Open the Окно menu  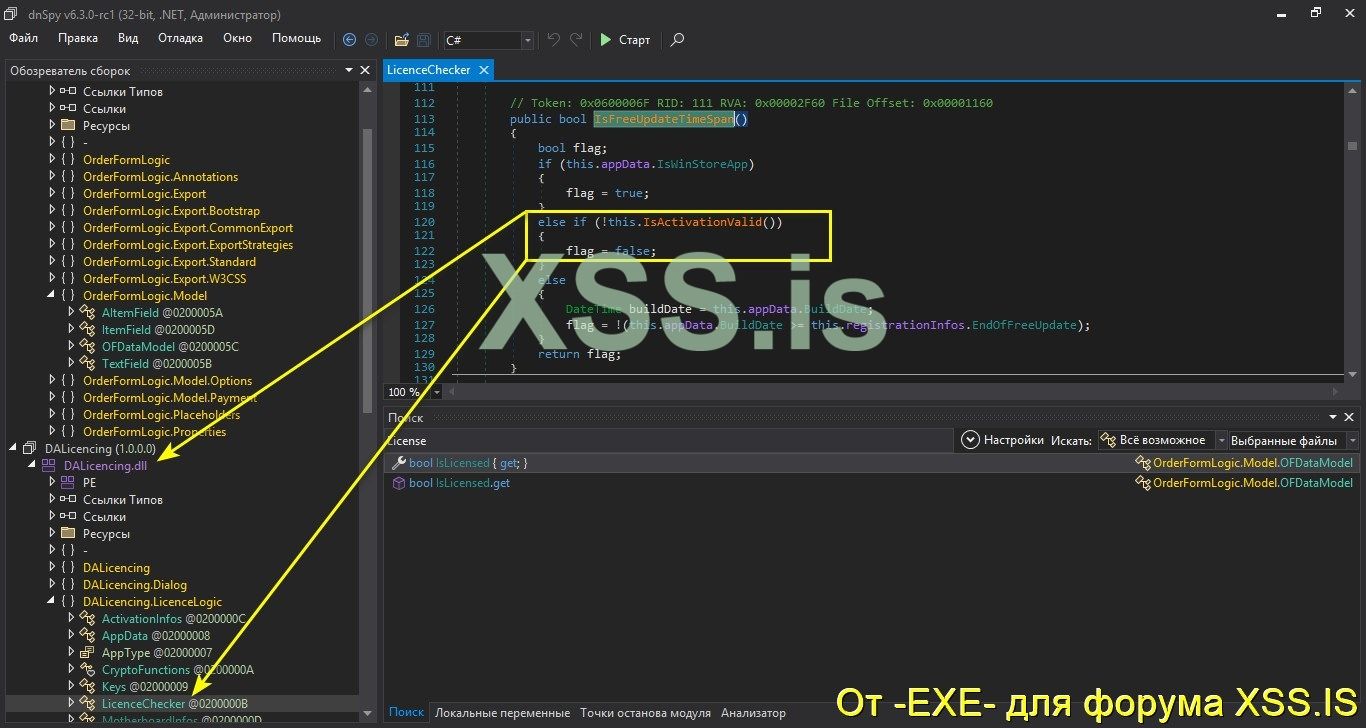[x=237, y=39]
